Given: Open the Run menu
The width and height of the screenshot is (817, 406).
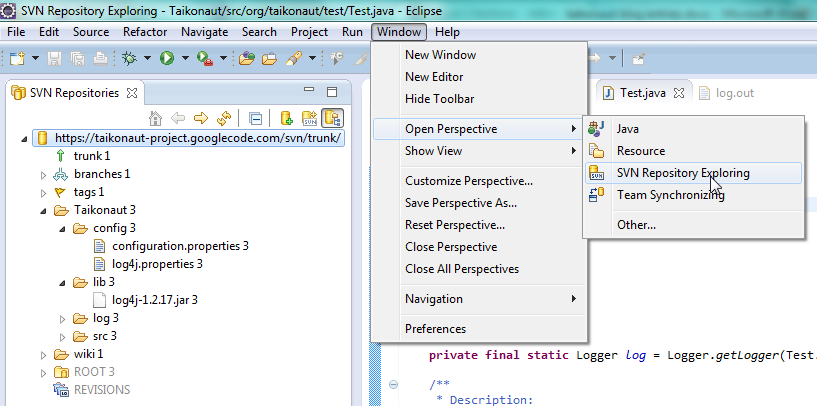Looking at the screenshot, I should click(352, 32).
